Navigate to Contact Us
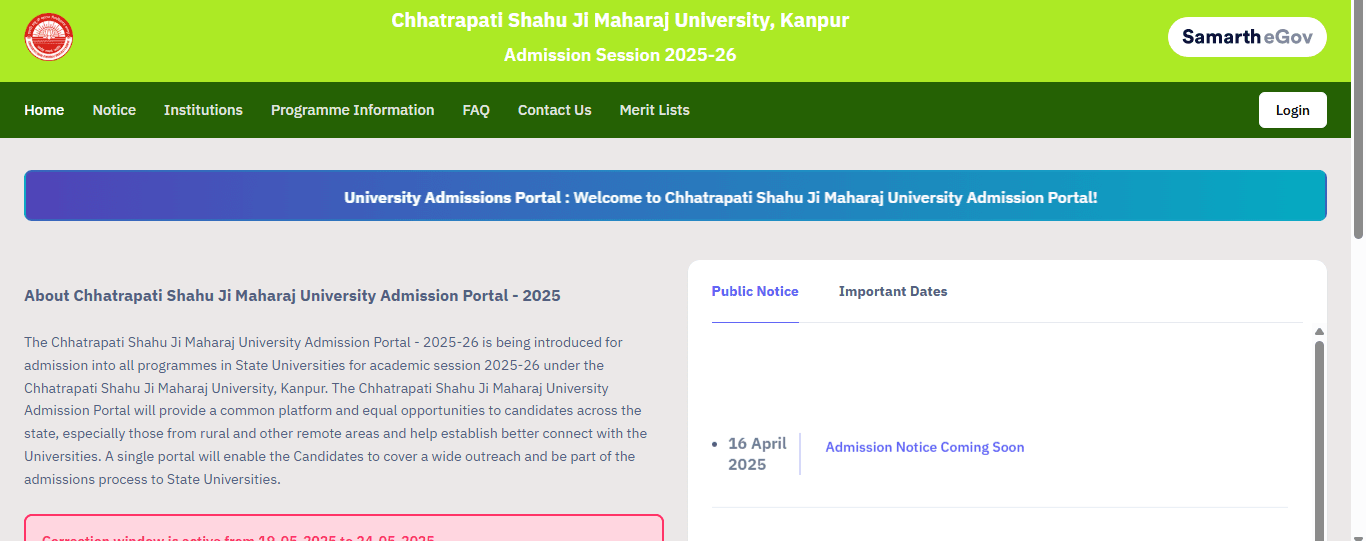This screenshot has width=1366, height=541. pyautogui.click(x=554, y=110)
